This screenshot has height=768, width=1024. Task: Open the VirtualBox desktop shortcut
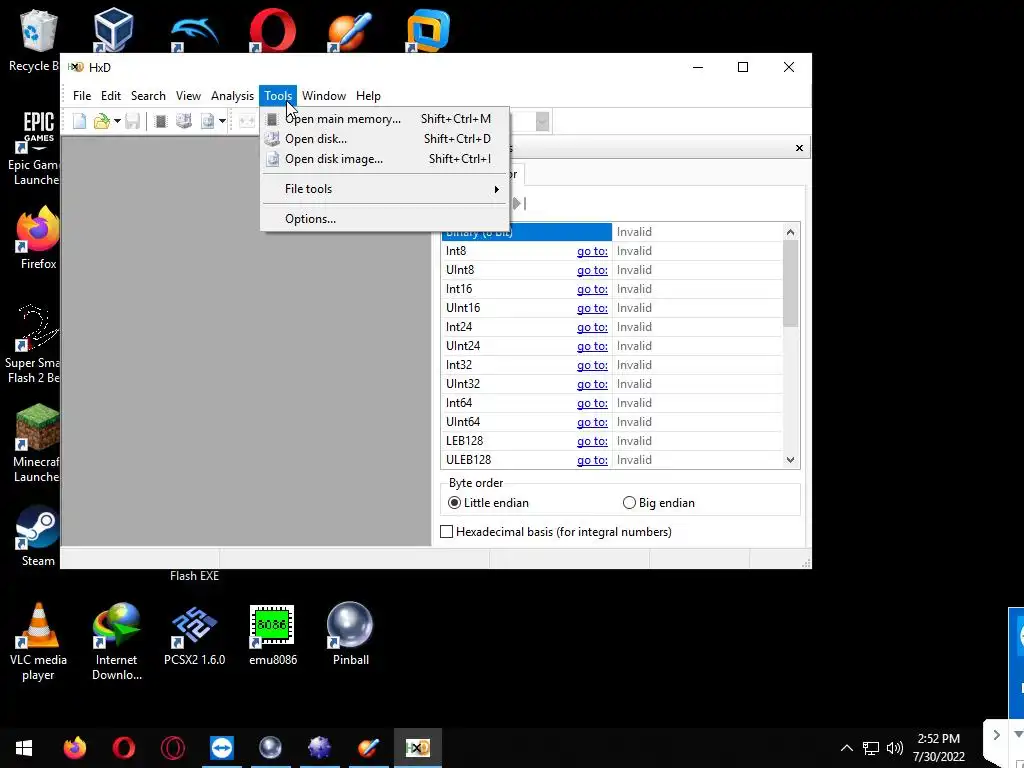(113, 29)
